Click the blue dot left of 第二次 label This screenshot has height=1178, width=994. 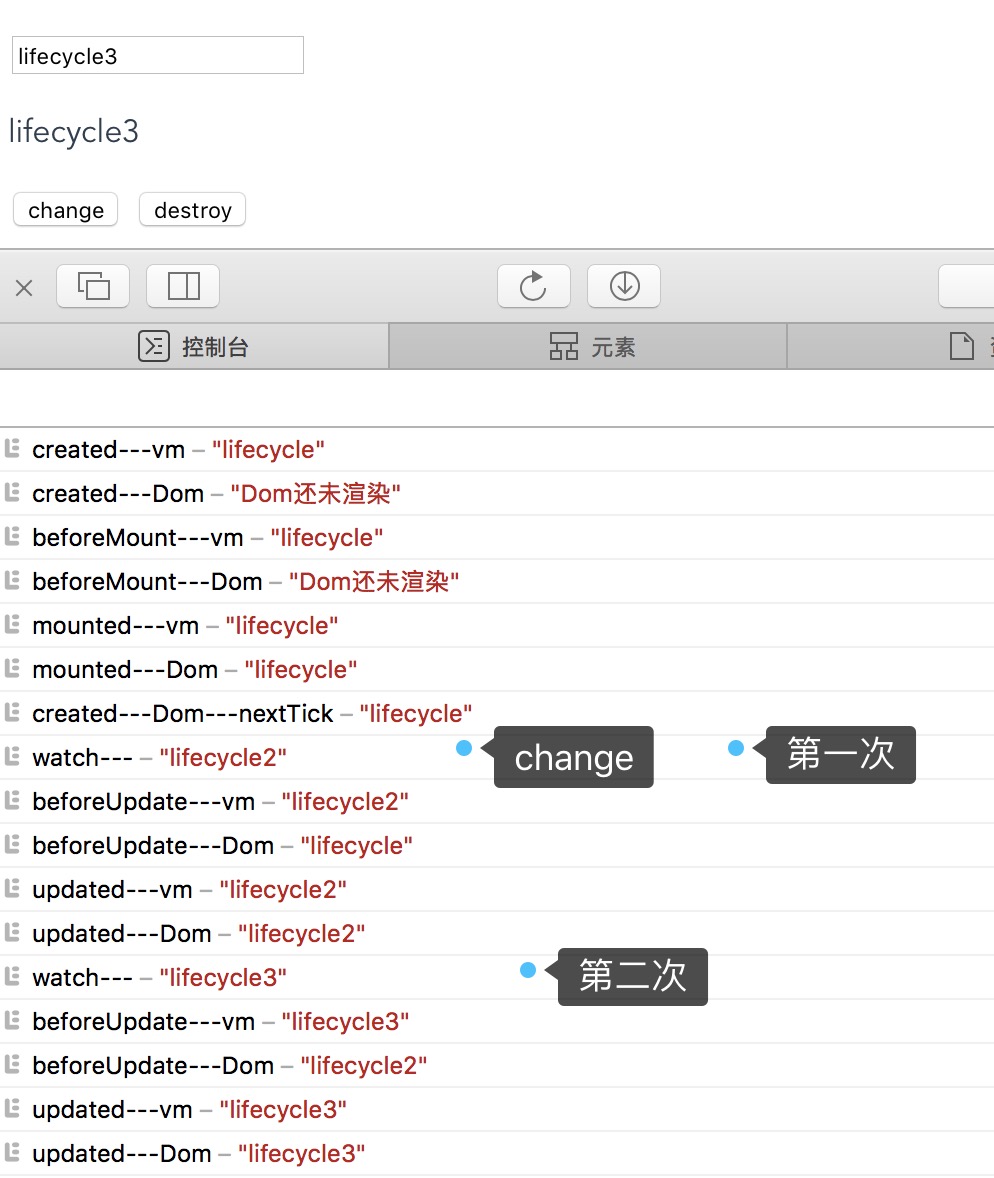pos(528,970)
